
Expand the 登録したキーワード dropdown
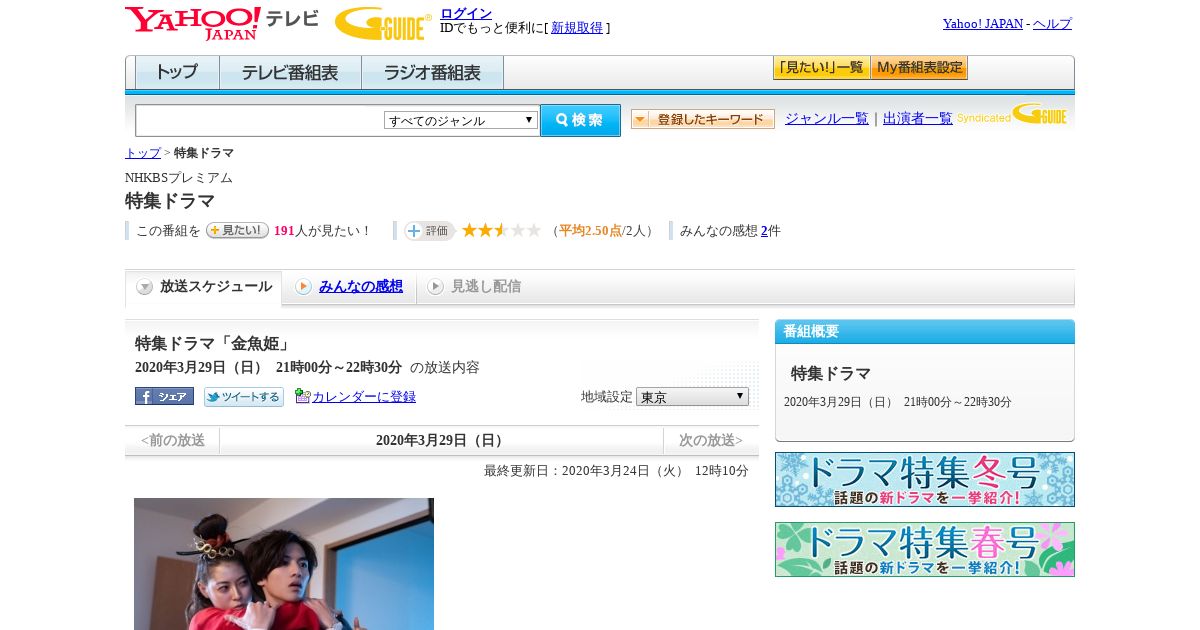pyautogui.click(x=702, y=119)
